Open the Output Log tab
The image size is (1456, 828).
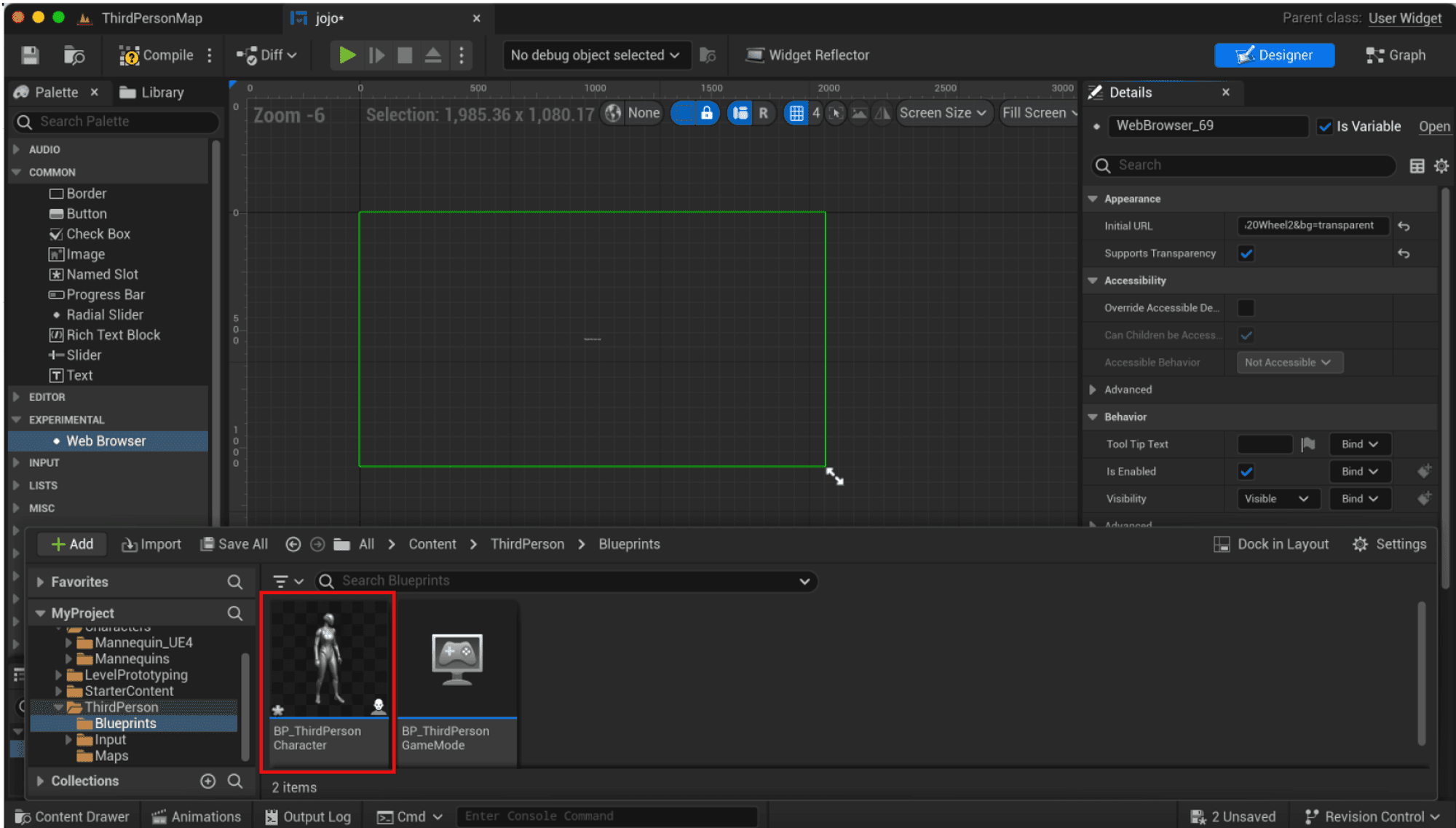click(308, 817)
